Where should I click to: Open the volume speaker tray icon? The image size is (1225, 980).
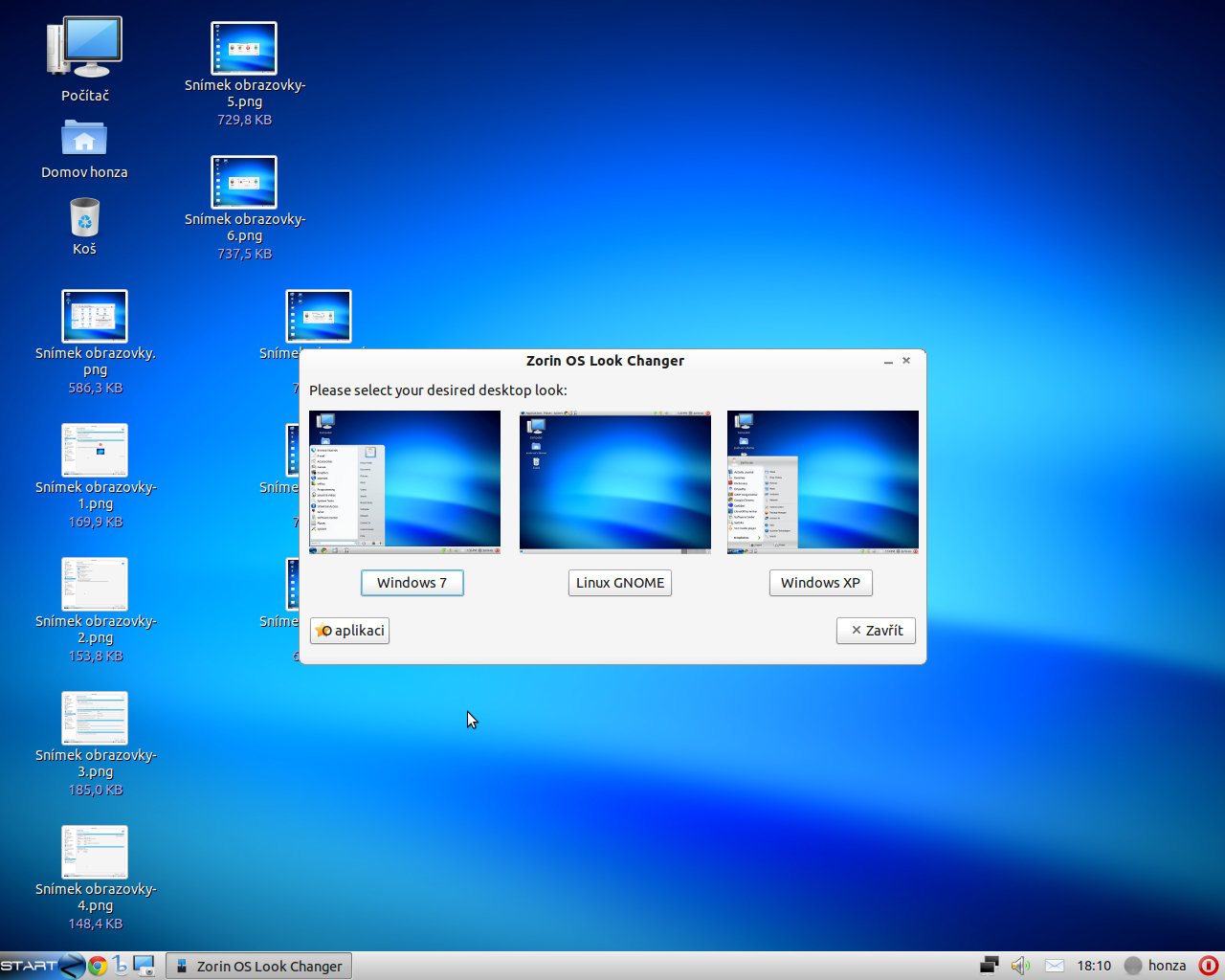tap(1021, 966)
